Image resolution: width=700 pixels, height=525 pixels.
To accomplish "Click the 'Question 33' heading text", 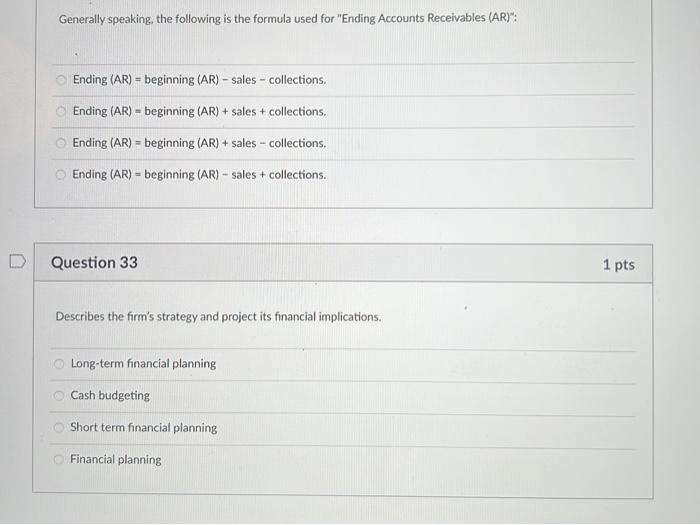I will pyautogui.click(x=94, y=262).
